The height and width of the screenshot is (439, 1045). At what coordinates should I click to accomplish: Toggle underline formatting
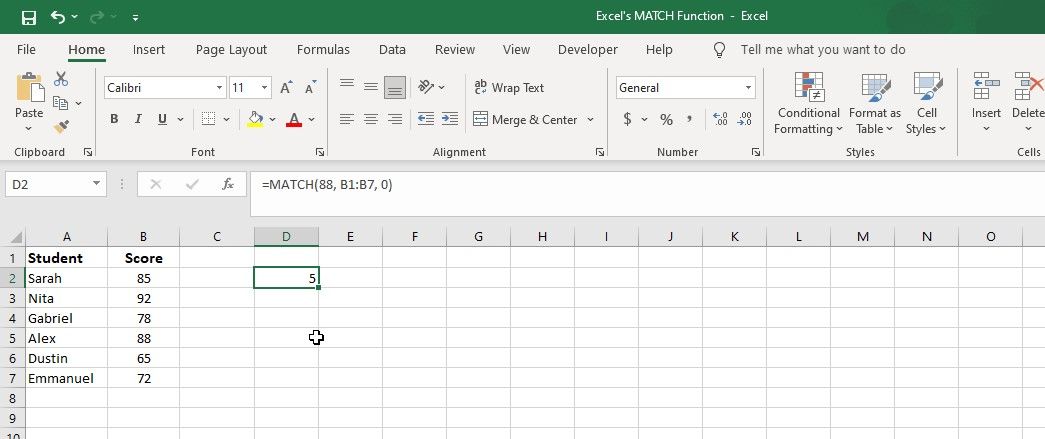(x=162, y=119)
